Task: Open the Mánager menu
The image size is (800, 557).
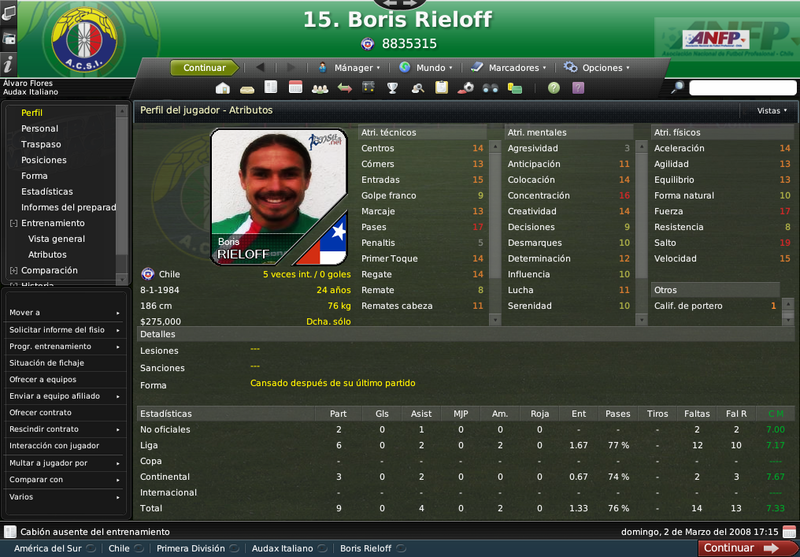Action: pyautogui.click(x=349, y=68)
